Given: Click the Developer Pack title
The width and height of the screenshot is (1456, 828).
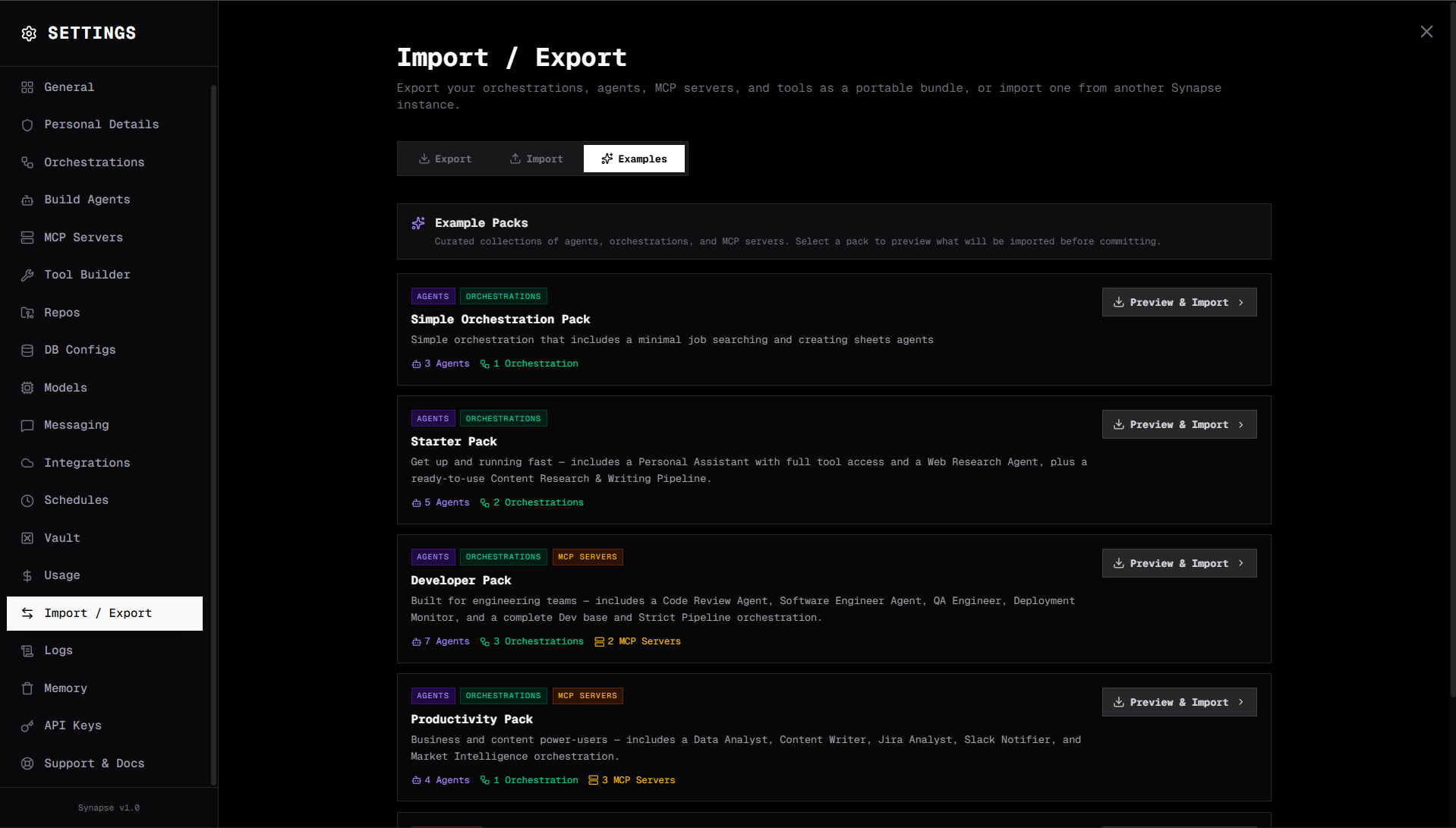Looking at the screenshot, I should click(461, 581).
